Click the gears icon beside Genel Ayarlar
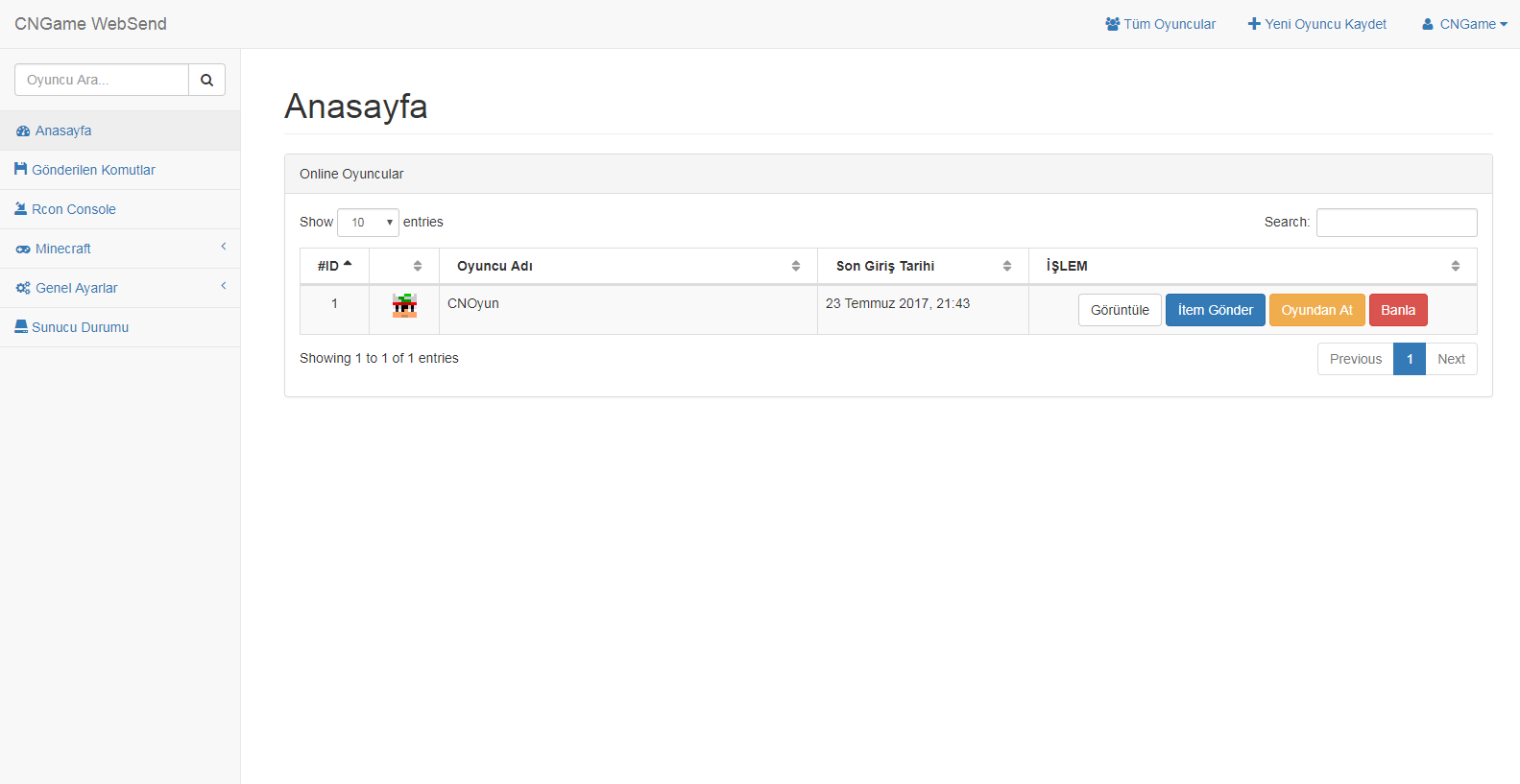 [x=23, y=288]
